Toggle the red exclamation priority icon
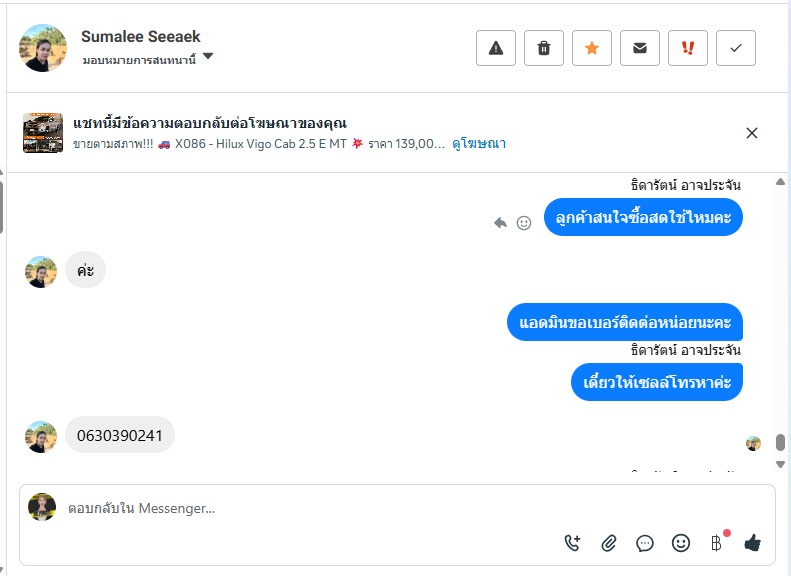The image size is (791, 576). click(688, 48)
